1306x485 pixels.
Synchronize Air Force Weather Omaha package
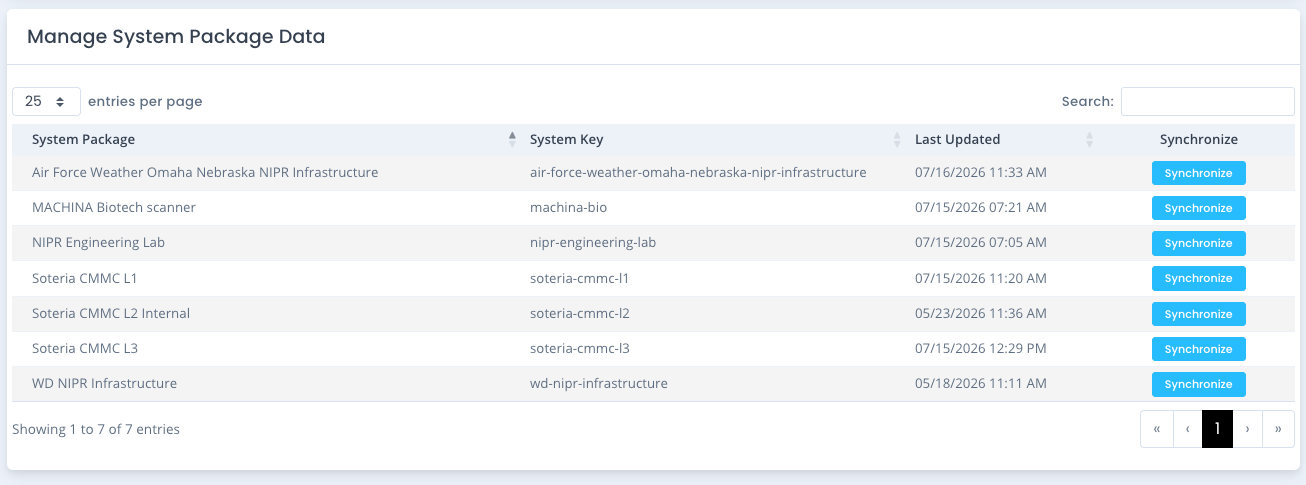tap(1198, 173)
